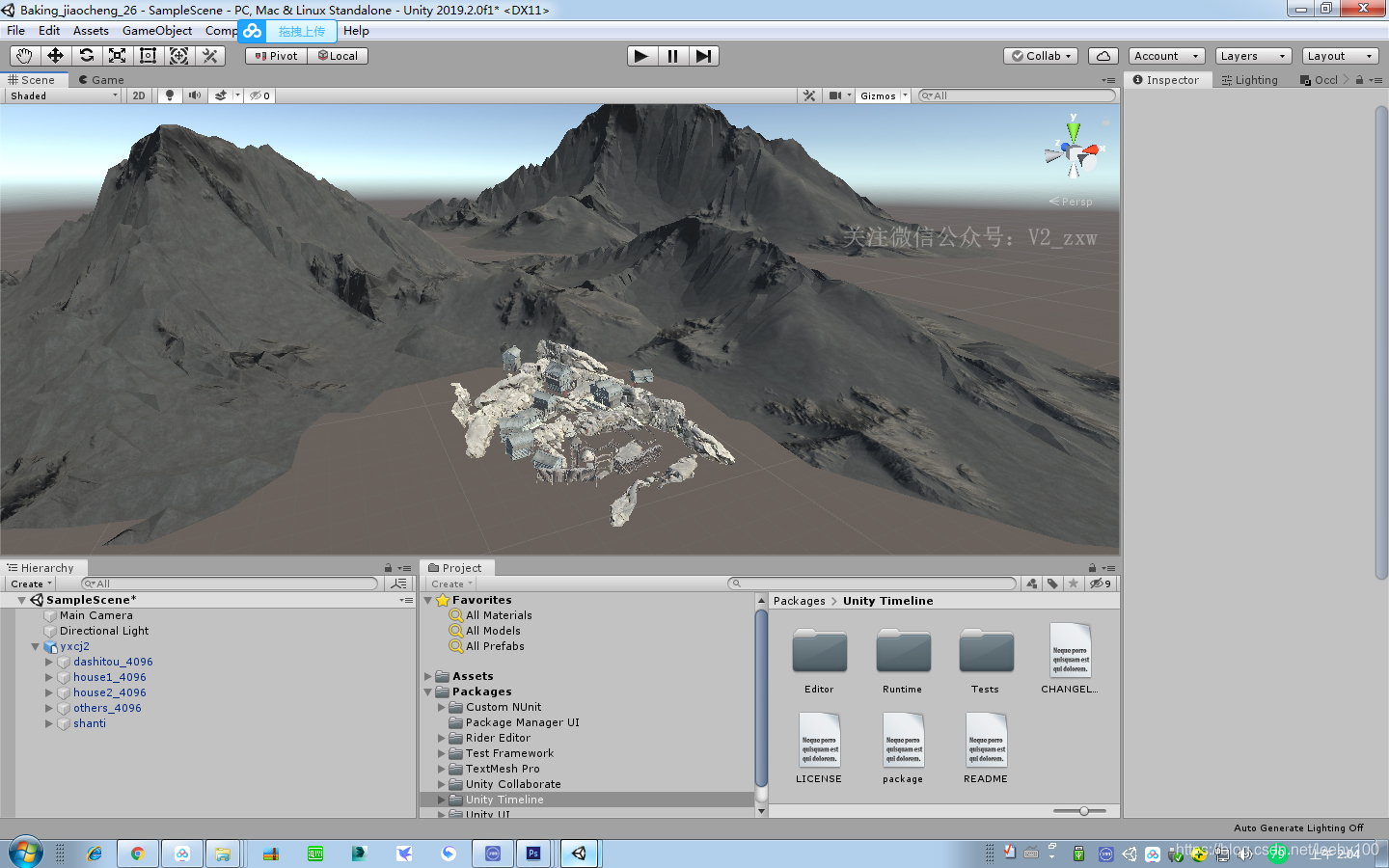This screenshot has width=1389, height=868.
Task: Open the GameObject menu
Action: 157,31
